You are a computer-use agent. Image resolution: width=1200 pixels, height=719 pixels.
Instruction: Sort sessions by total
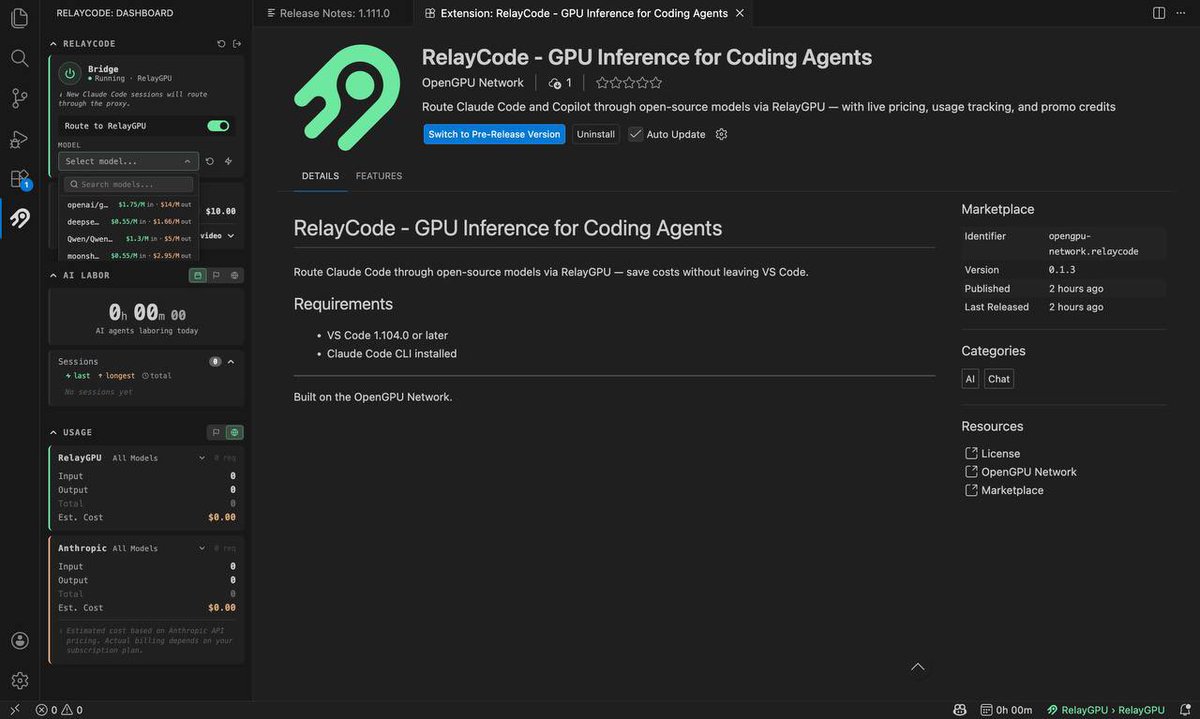coord(157,376)
